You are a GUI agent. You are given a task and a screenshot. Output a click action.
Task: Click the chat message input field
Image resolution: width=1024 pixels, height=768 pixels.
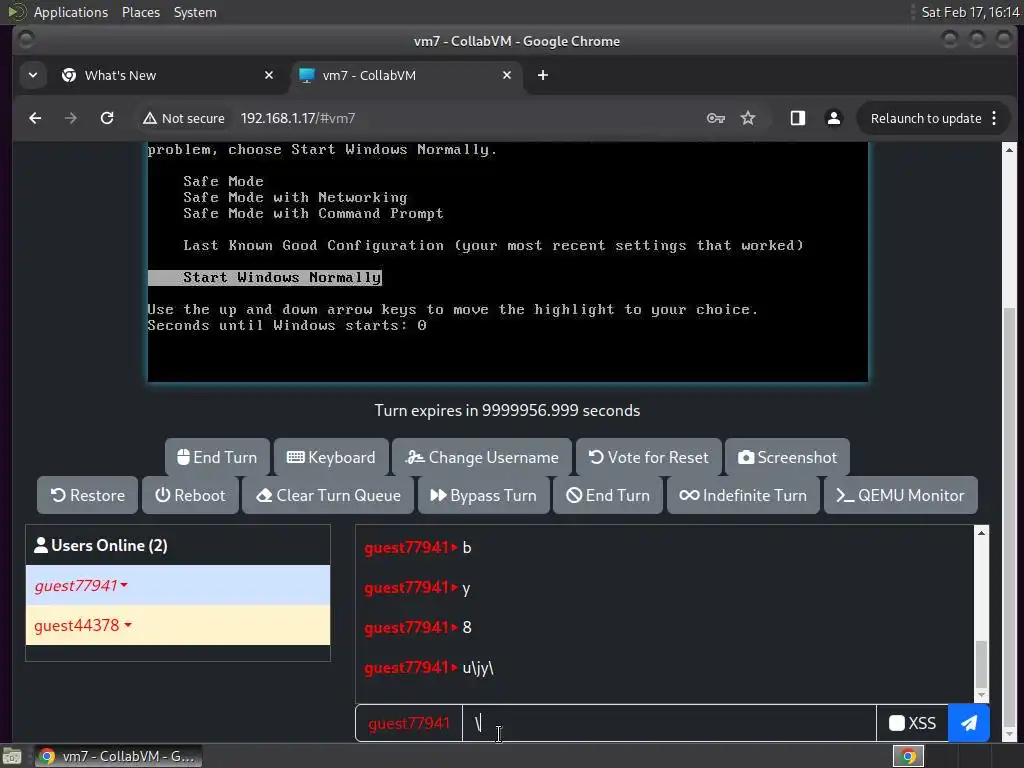[669, 723]
